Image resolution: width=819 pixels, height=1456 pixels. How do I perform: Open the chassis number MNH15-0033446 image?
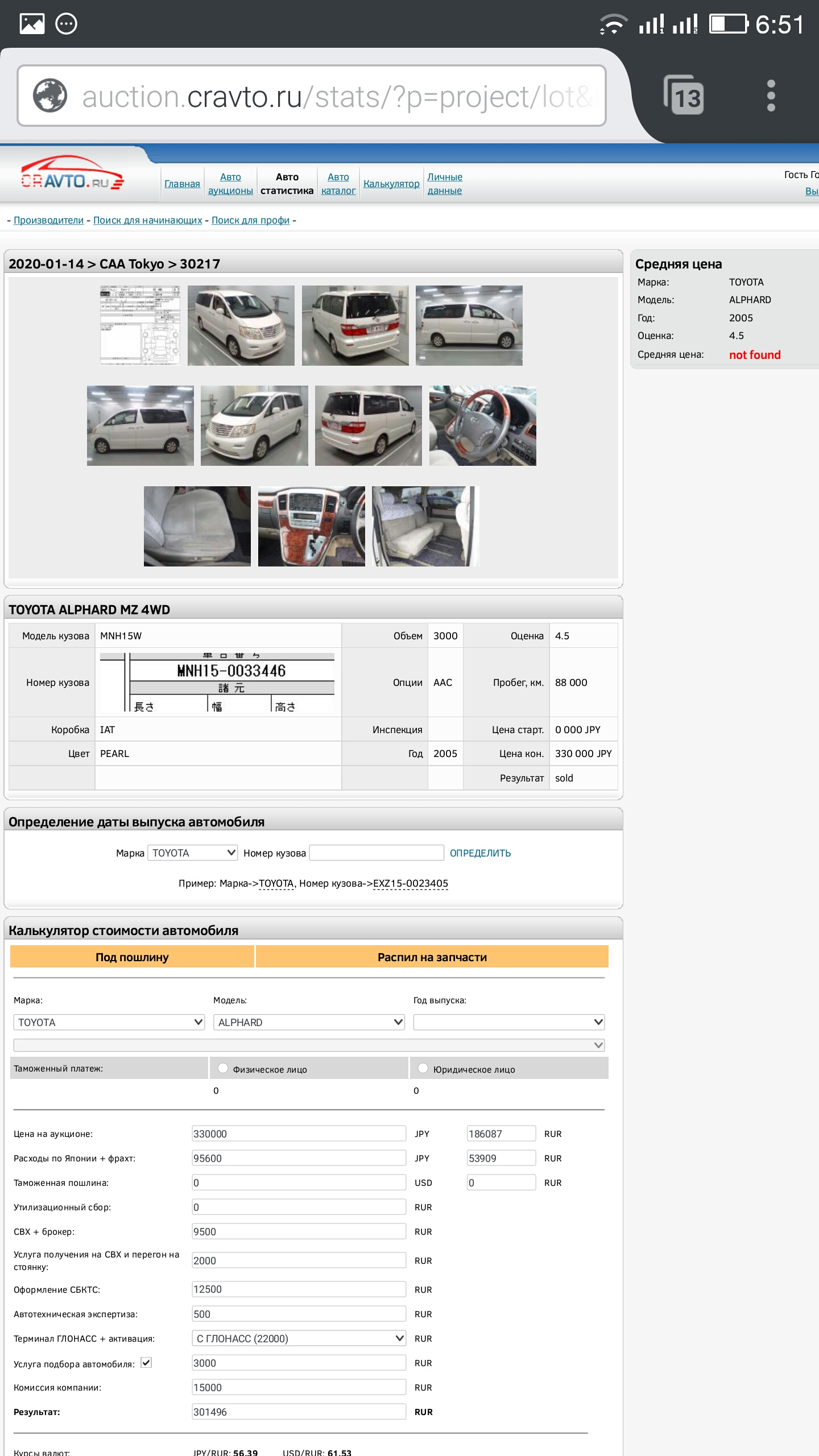217,682
